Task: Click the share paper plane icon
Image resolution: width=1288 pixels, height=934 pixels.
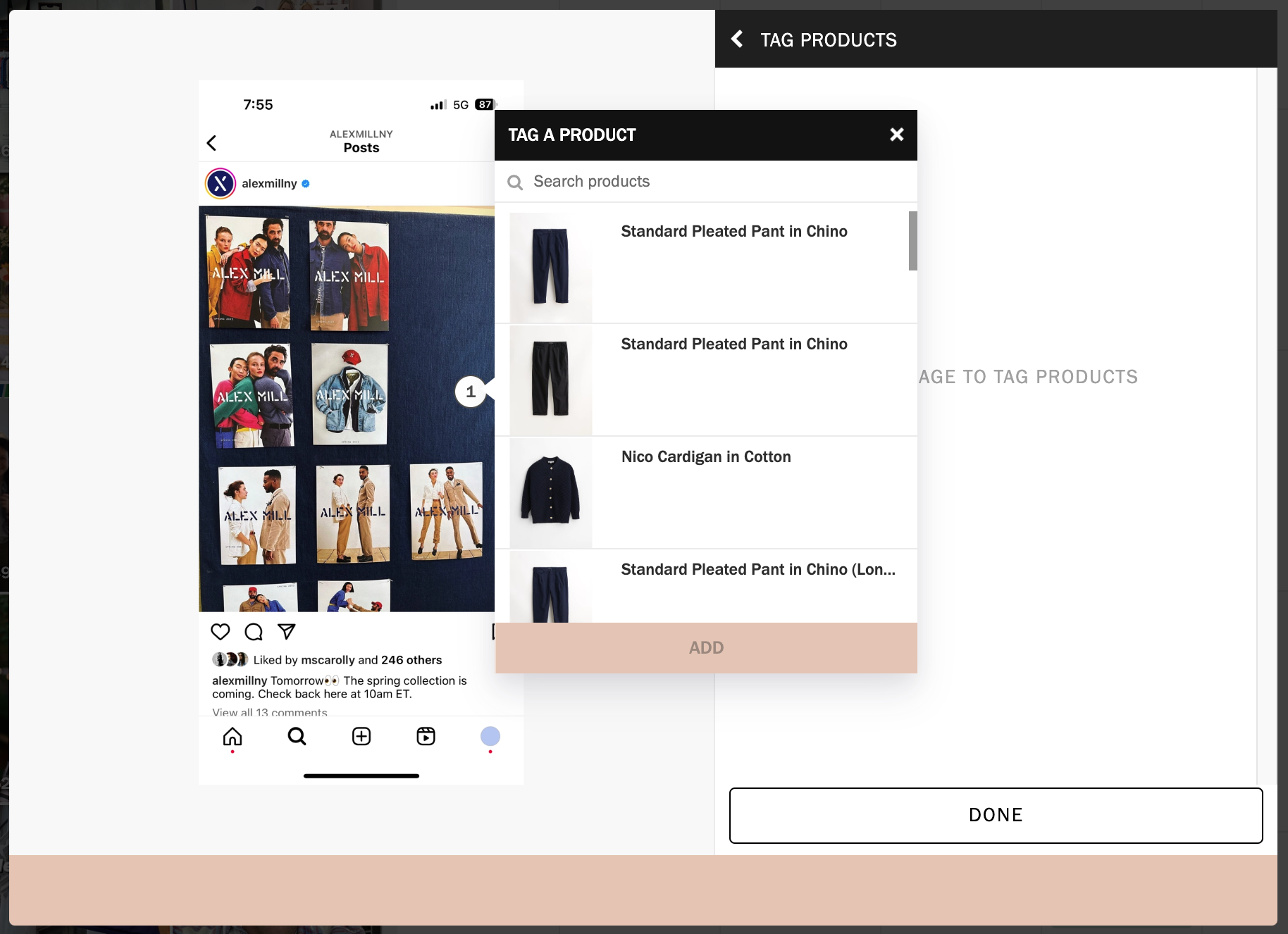Action: 285,632
